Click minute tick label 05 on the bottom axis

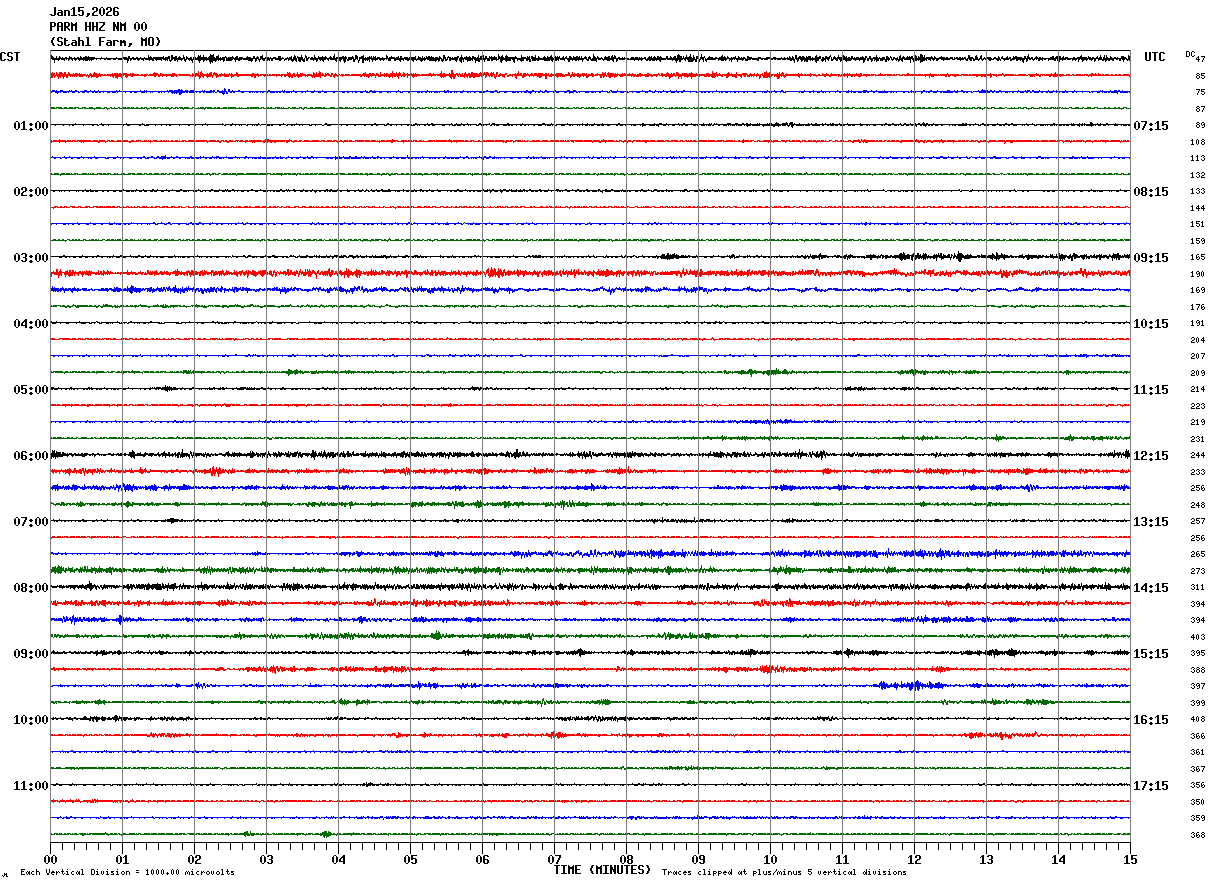(410, 859)
